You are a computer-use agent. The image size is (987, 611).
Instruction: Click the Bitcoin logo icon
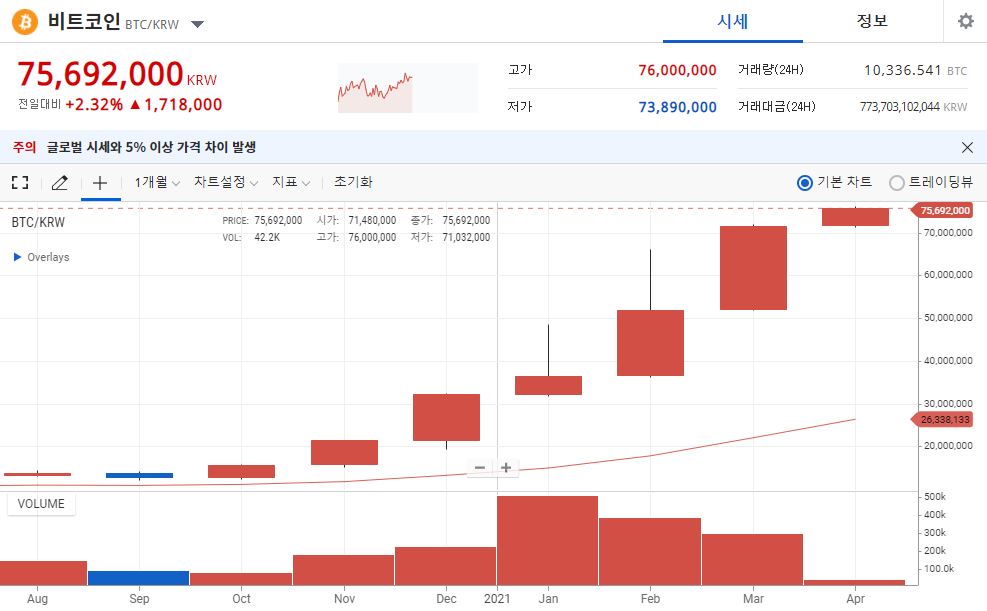pos(25,22)
